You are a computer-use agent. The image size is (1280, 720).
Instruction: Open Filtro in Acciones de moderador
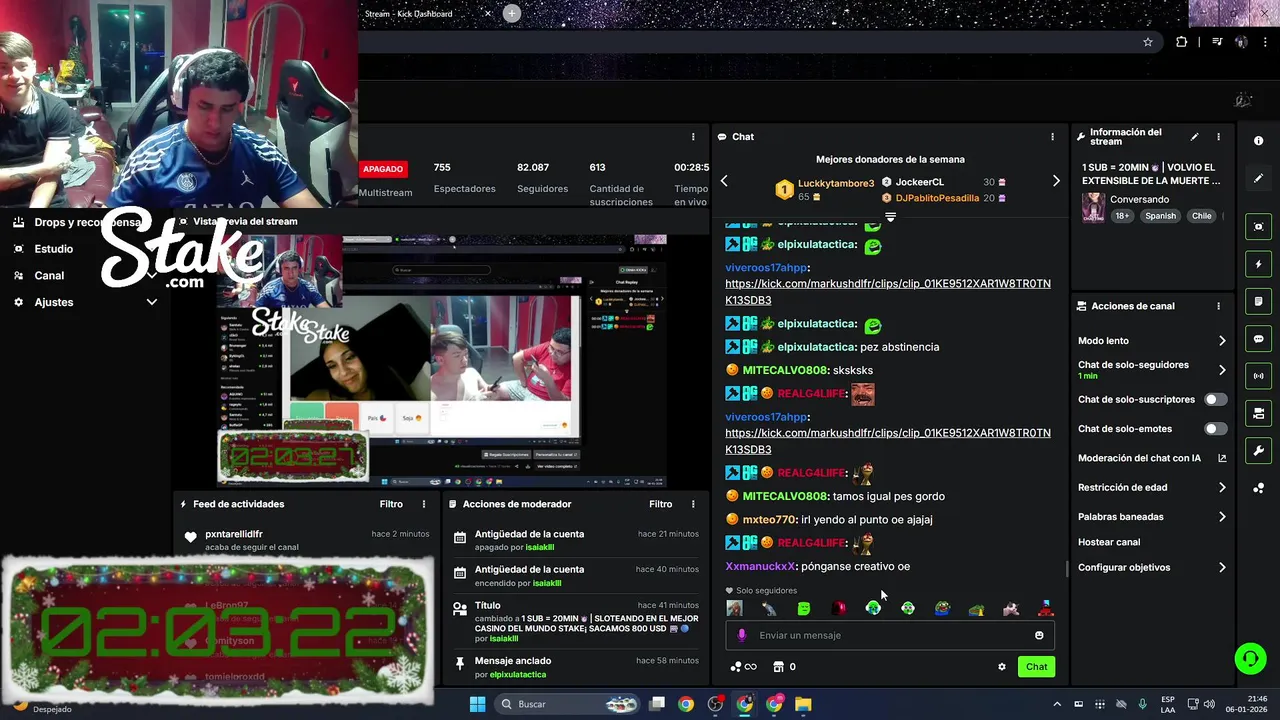pyautogui.click(x=661, y=504)
